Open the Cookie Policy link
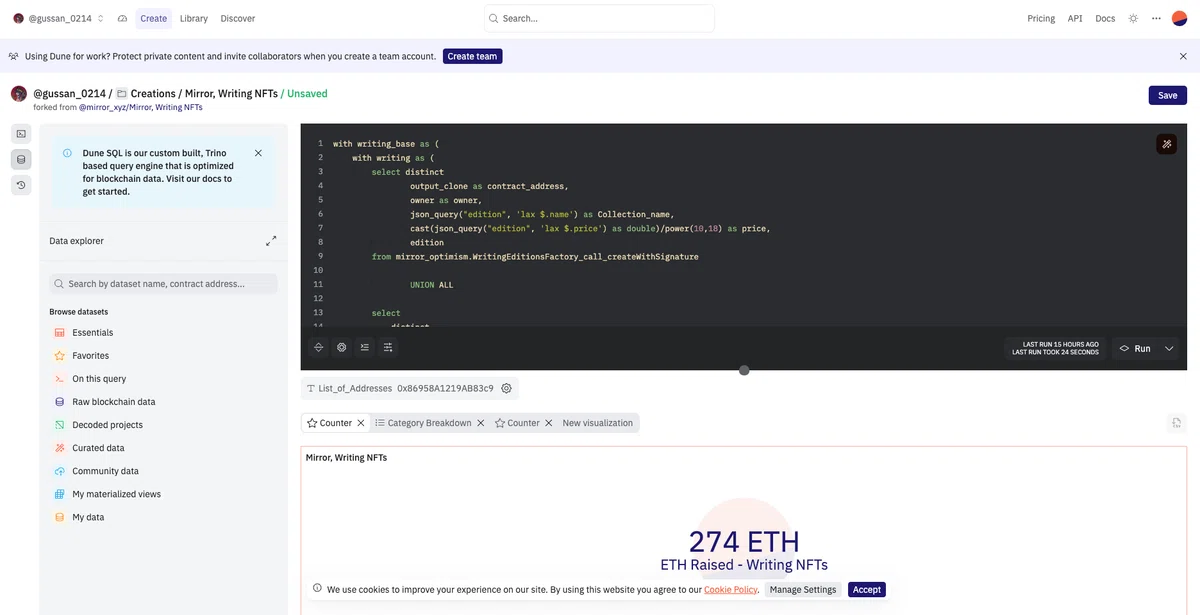1200x615 pixels. tap(731, 590)
